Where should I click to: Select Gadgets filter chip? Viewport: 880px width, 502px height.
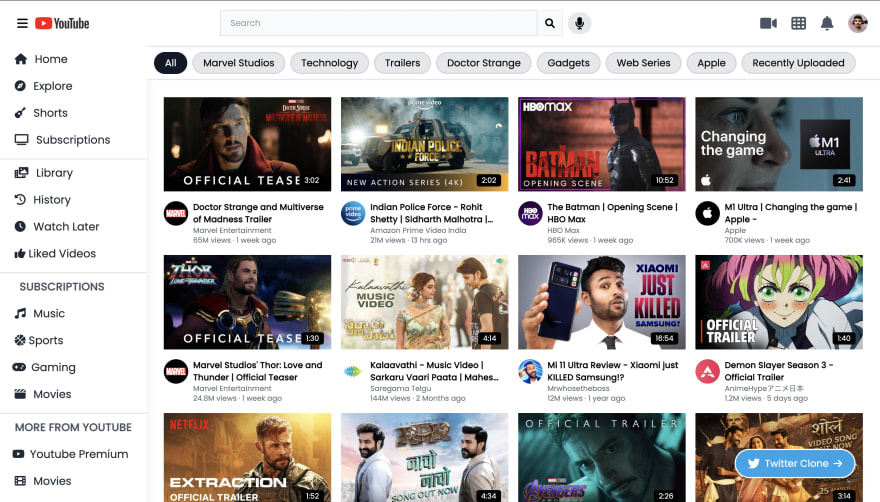pyautogui.click(x=569, y=63)
